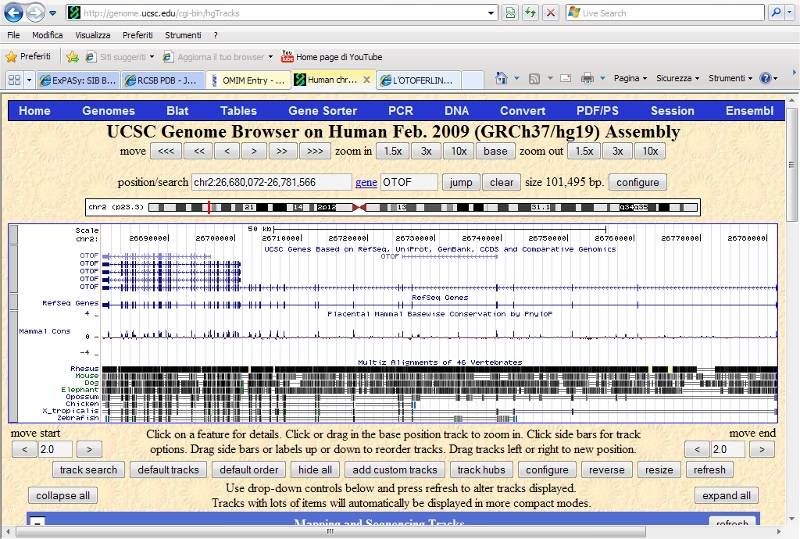Open the question mark help menu
The width and height of the screenshot is (800, 539).
click(215, 35)
